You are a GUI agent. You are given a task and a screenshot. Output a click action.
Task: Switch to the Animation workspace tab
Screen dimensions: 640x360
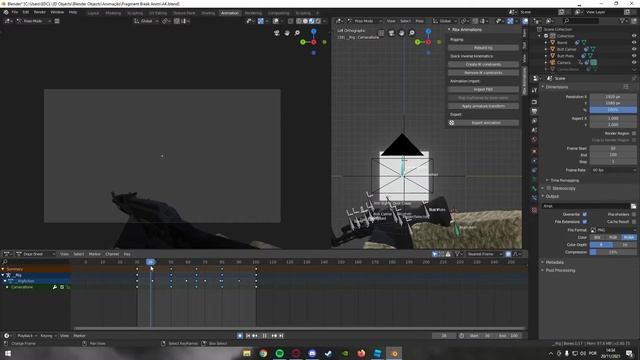pos(230,13)
